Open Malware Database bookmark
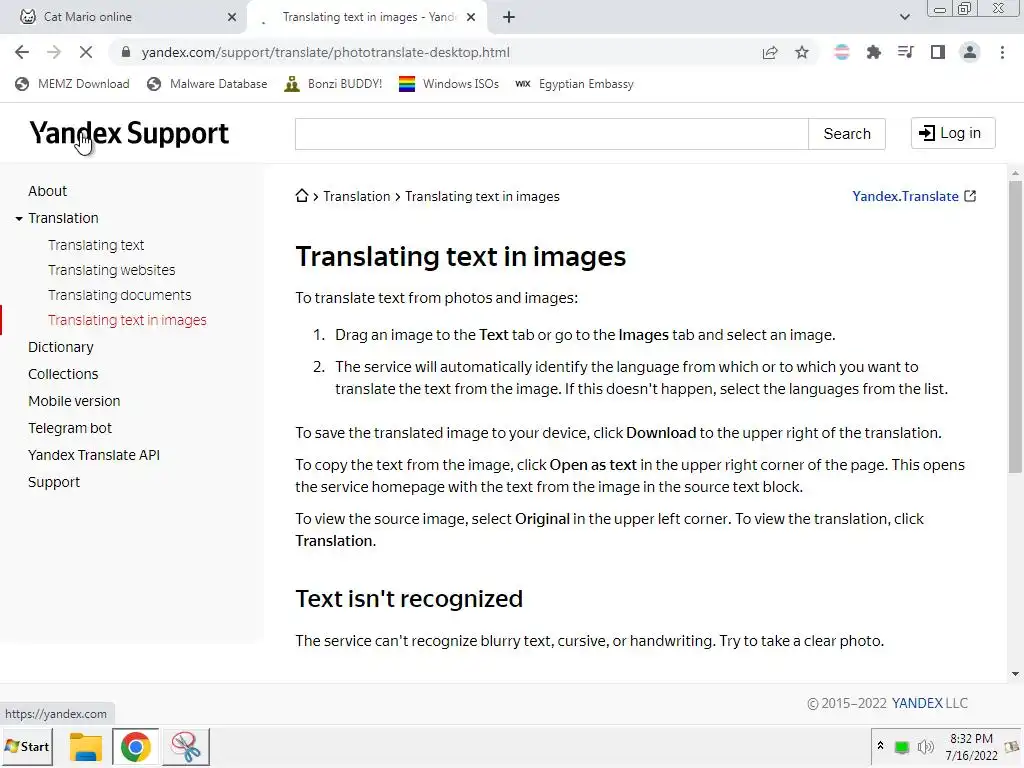This screenshot has width=1024, height=768. click(207, 84)
